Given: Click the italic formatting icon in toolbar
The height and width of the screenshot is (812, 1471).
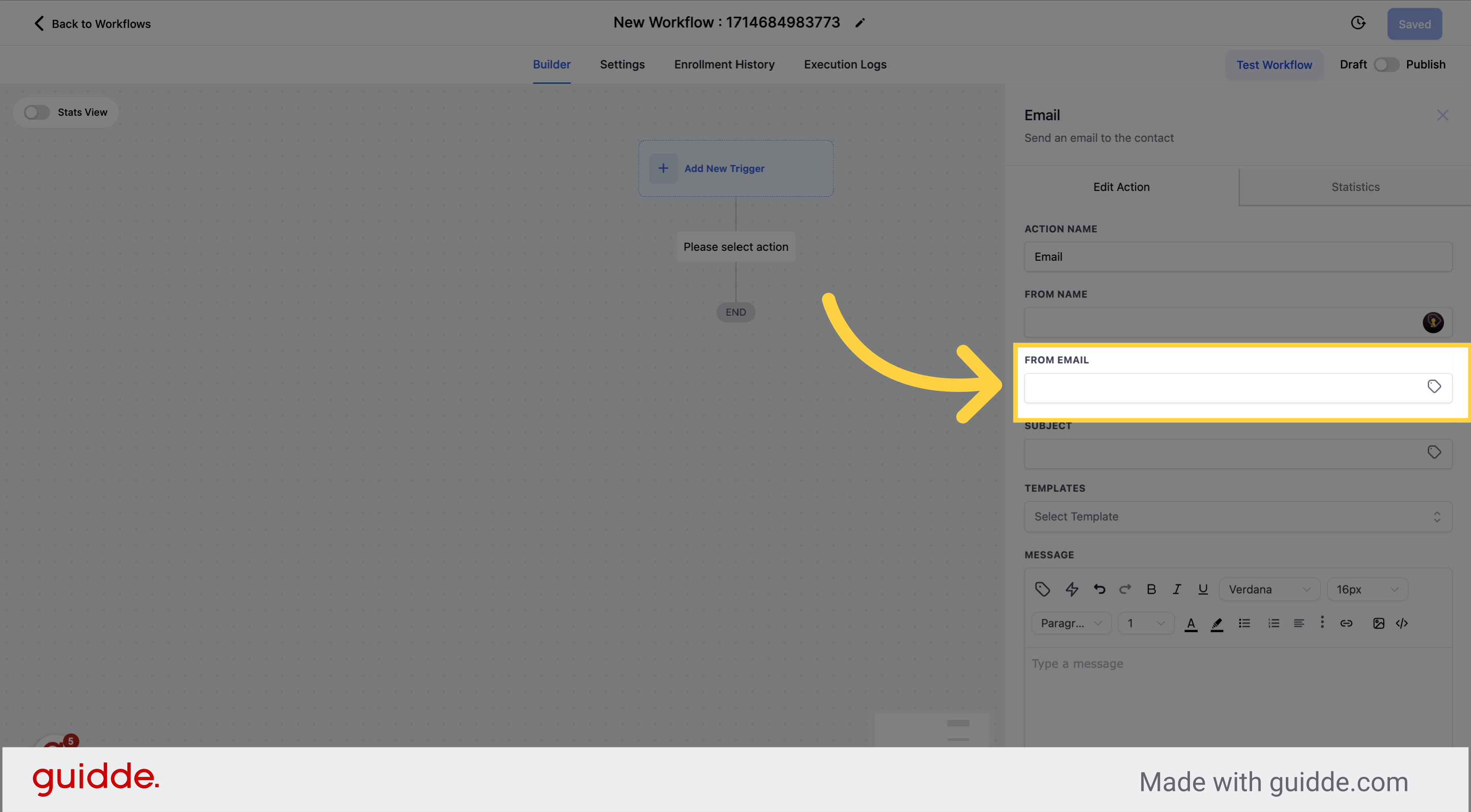Looking at the screenshot, I should coord(1177,589).
